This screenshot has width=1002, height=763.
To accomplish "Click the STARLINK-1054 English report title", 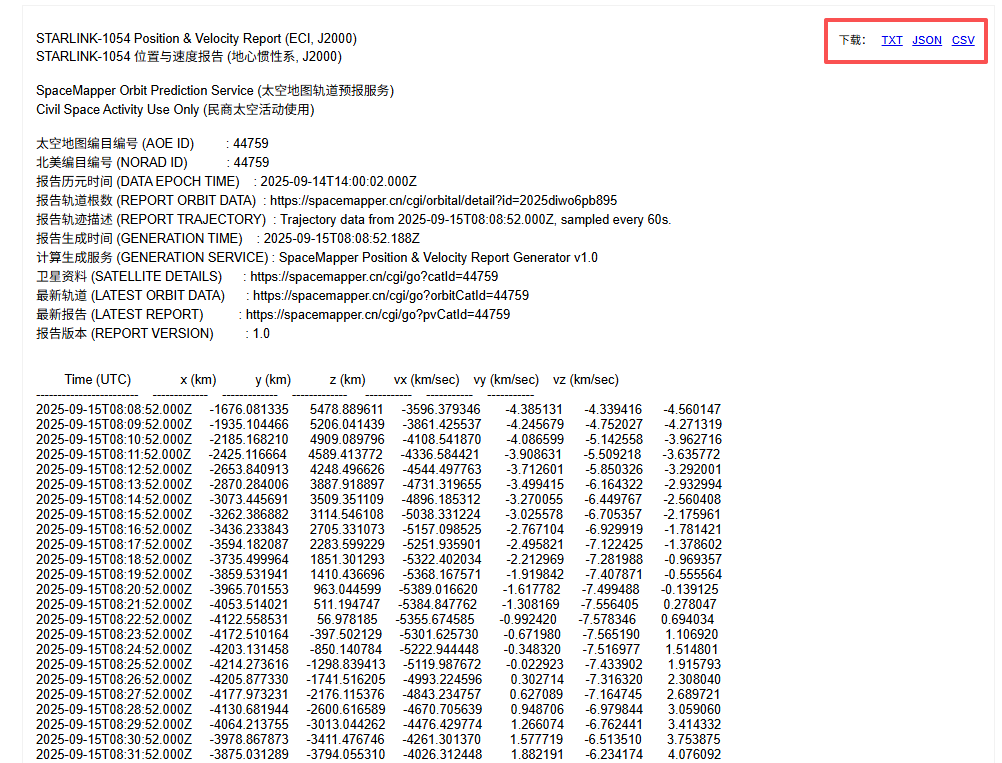I will click(x=196, y=38).
